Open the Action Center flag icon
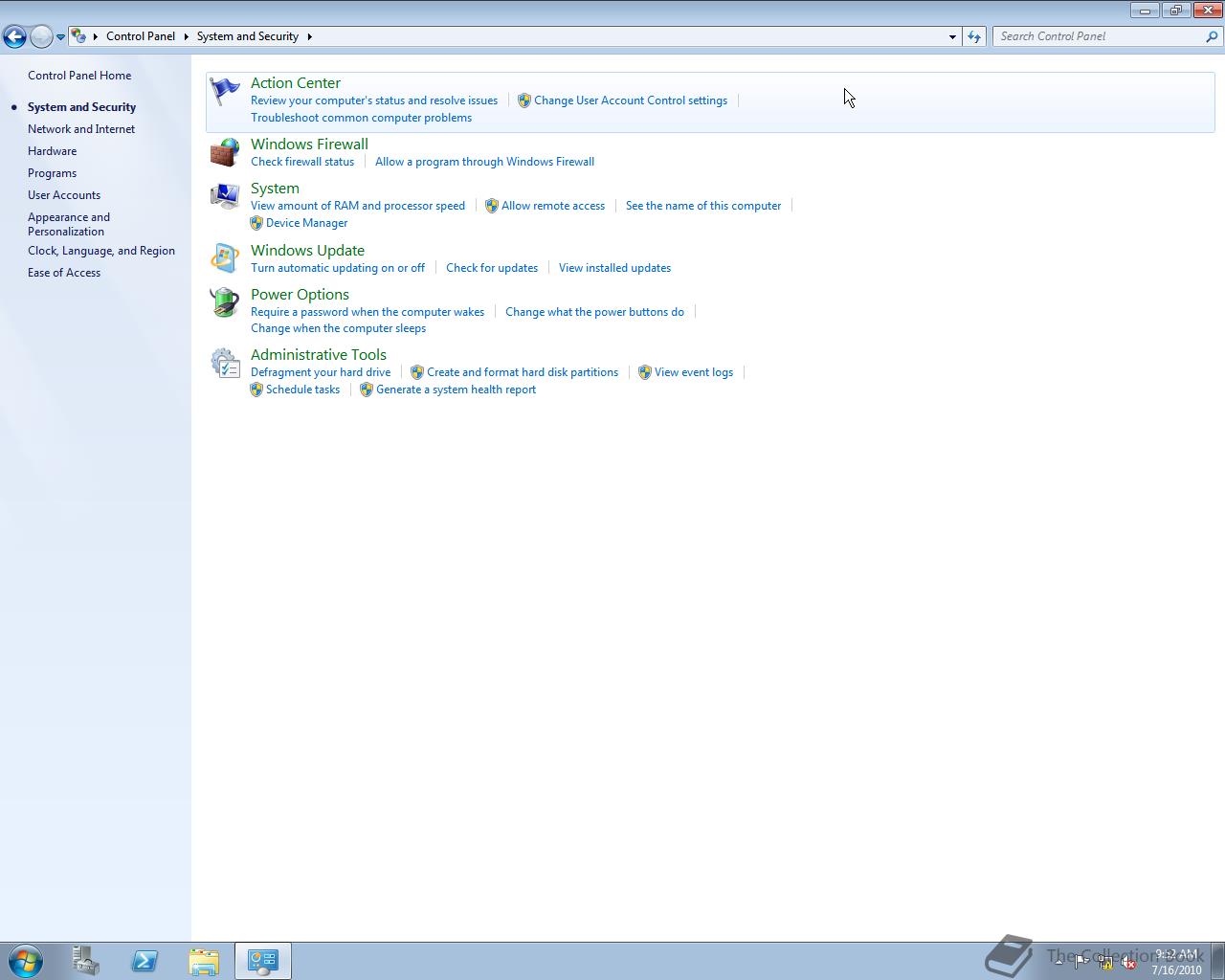The height and width of the screenshot is (980, 1225). coord(225,92)
